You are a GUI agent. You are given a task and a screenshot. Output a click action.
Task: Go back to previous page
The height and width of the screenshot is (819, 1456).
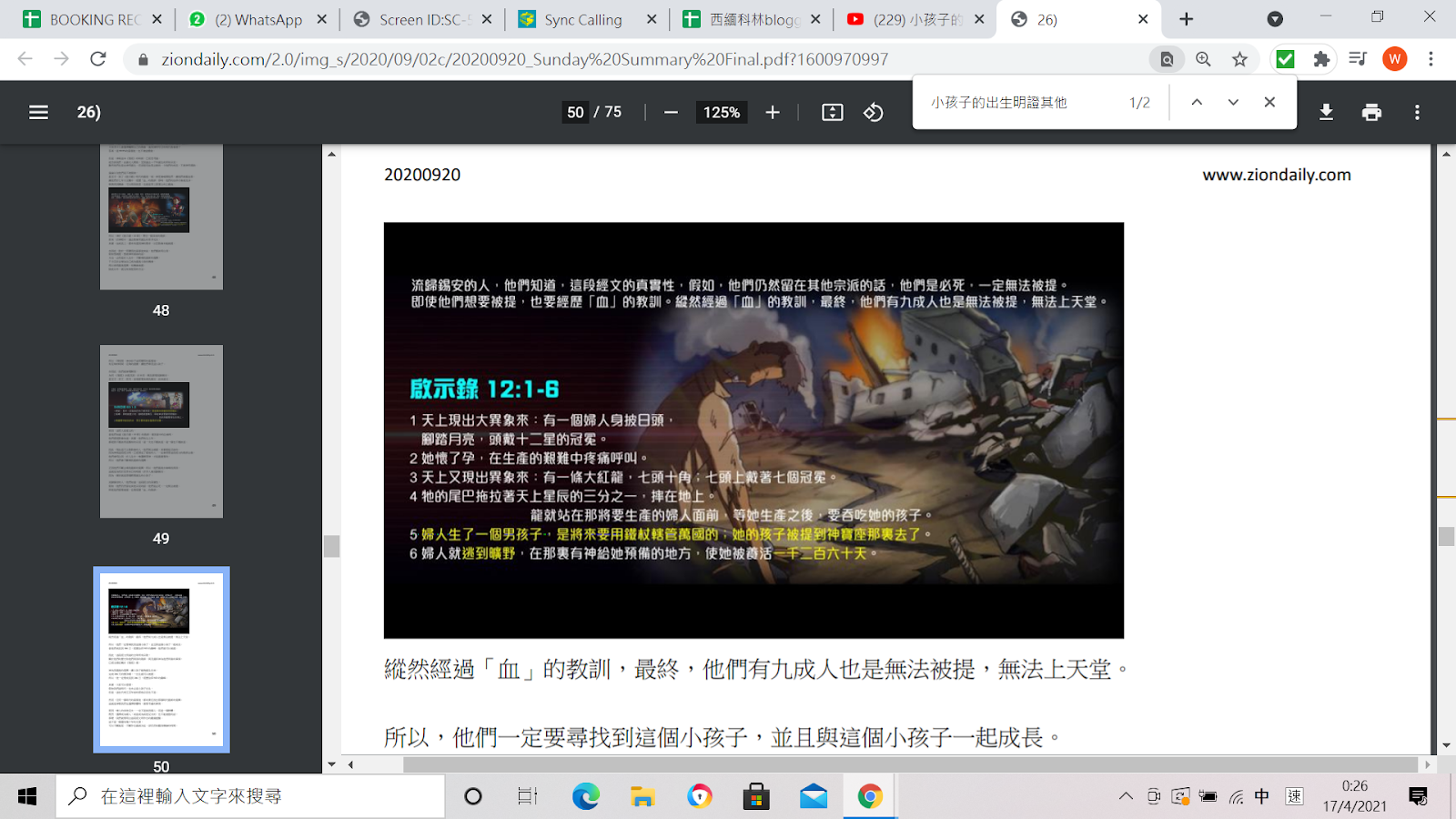tap(25, 59)
